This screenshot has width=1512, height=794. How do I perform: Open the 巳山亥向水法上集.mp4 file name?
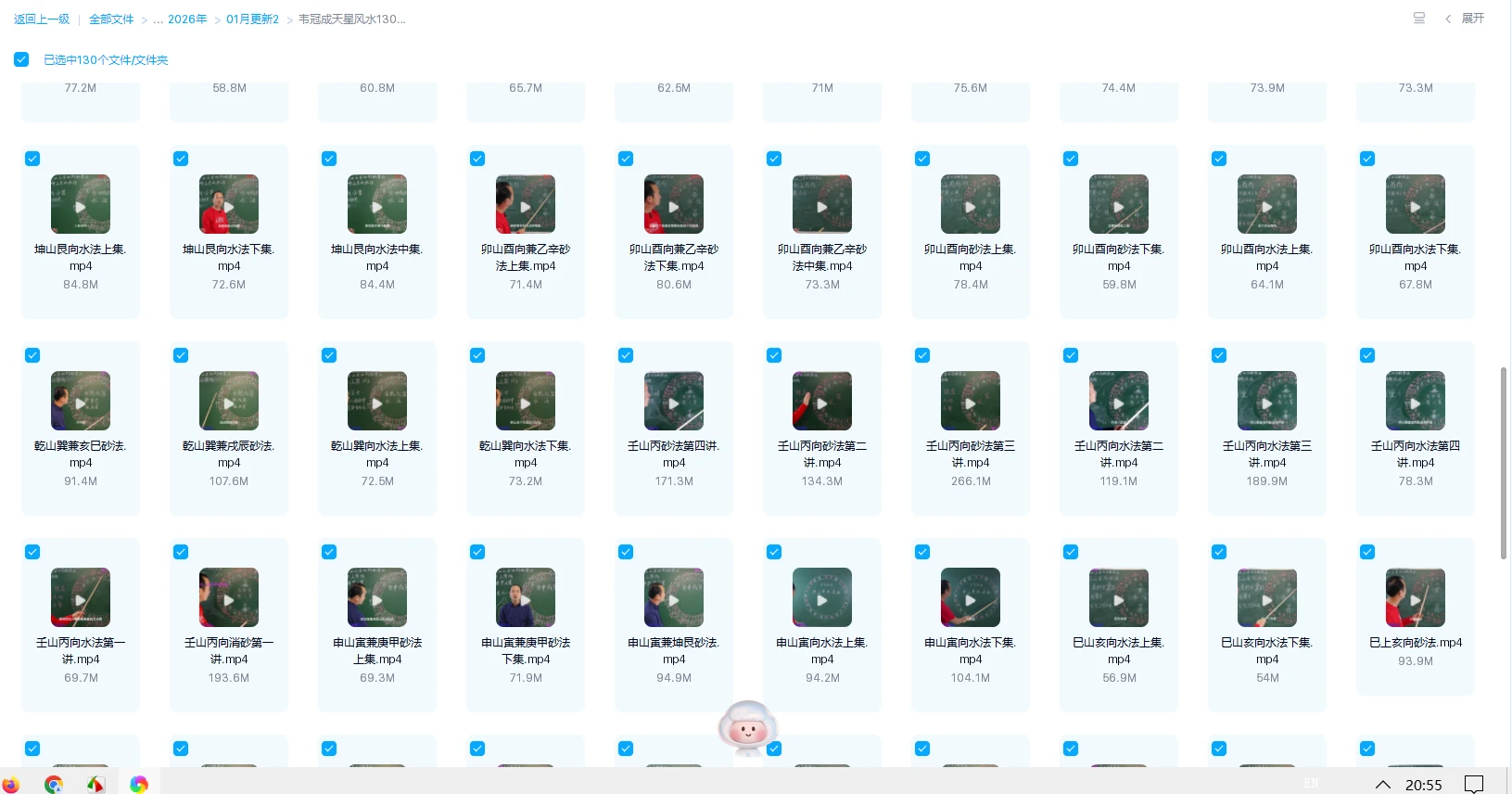(1119, 651)
